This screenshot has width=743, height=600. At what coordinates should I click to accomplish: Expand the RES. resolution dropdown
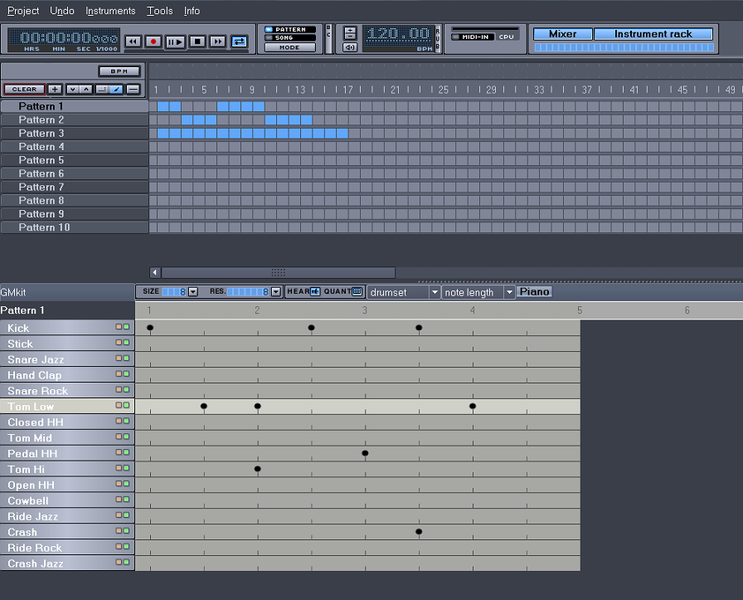[276, 292]
